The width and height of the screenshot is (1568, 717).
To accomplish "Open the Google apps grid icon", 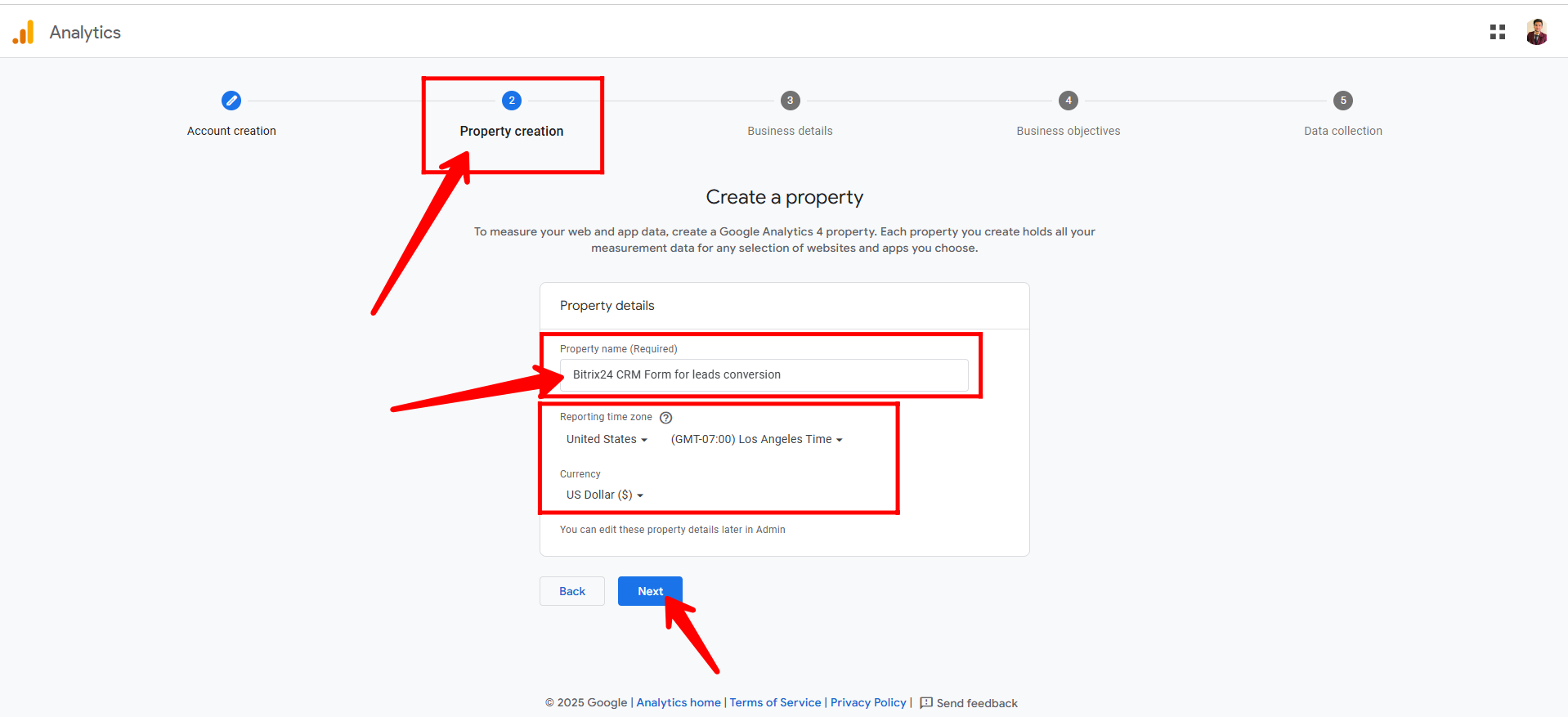I will click(x=1498, y=32).
